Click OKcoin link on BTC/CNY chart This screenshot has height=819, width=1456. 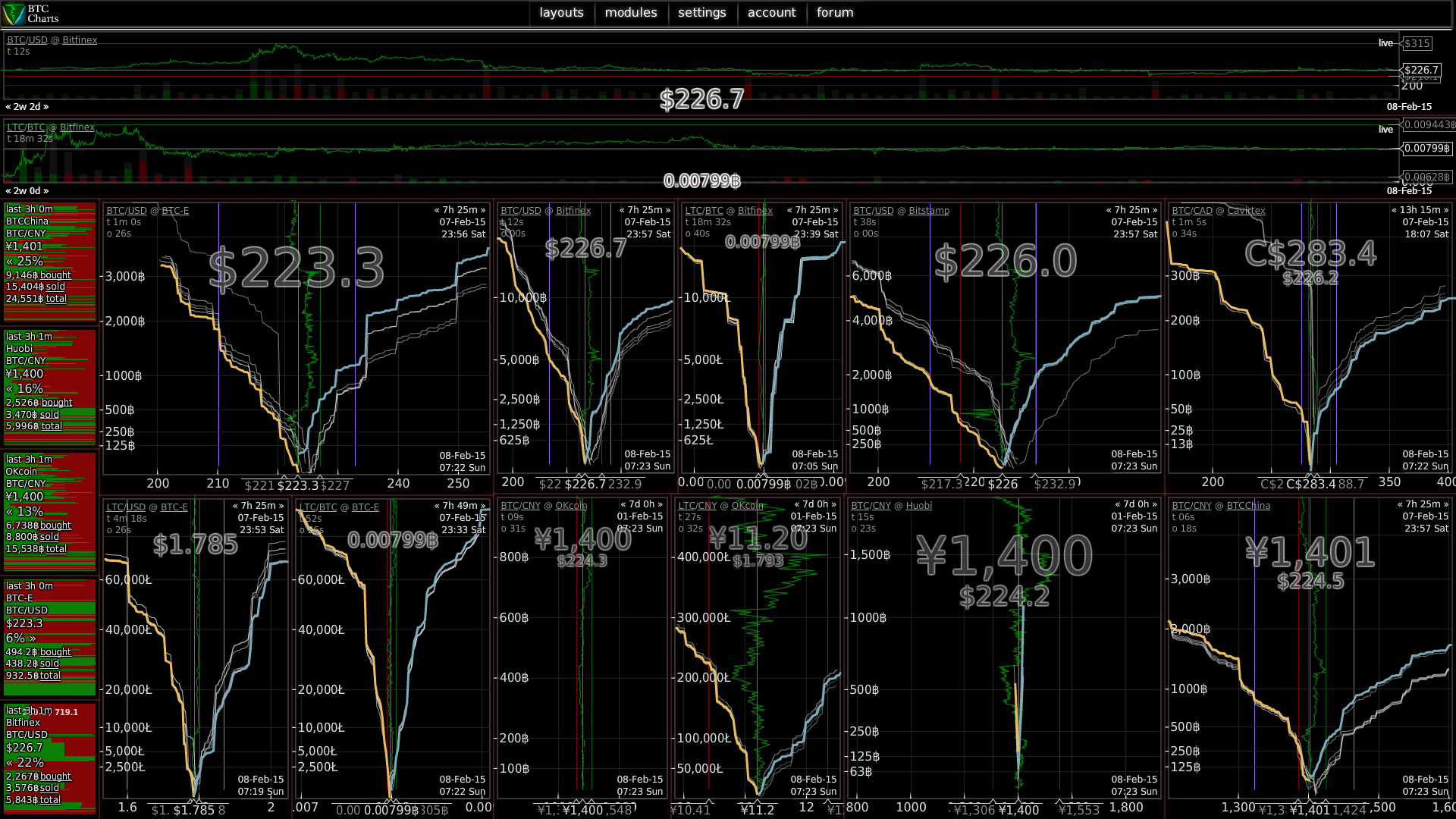[x=571, y=506]
